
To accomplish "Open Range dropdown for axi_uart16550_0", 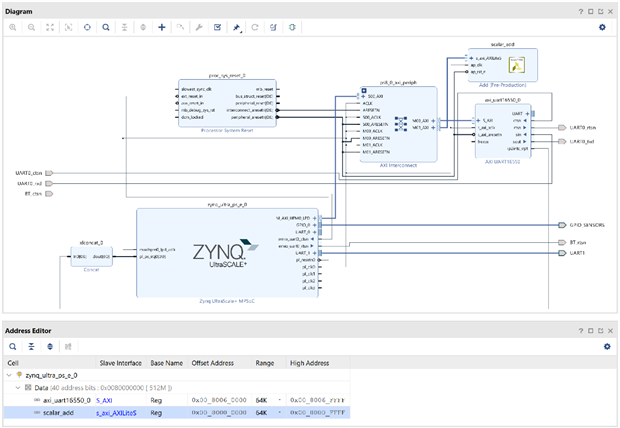I will point(279,399).
